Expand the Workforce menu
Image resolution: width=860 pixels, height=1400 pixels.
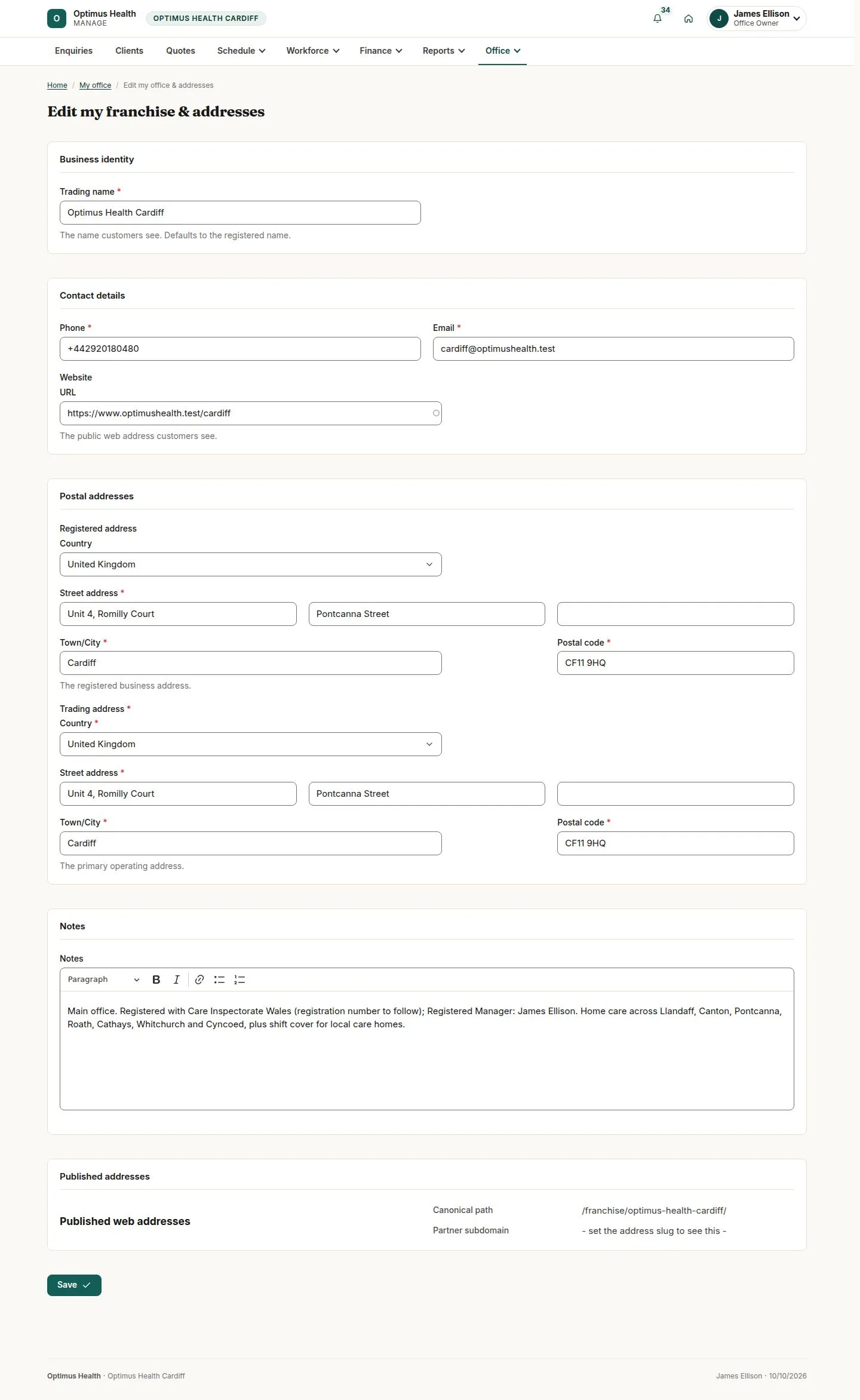pos(313,51)
